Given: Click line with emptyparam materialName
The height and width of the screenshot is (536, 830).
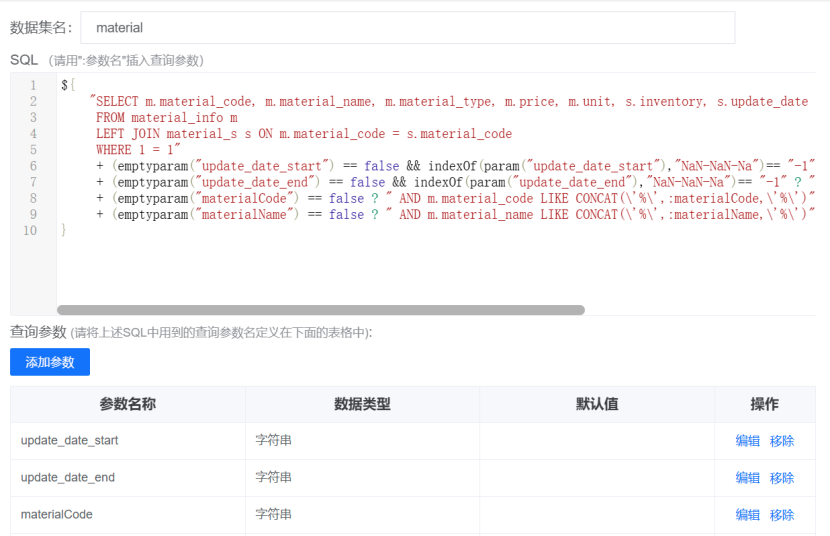Looking at the screenshot, I should [x=455, y=214].
